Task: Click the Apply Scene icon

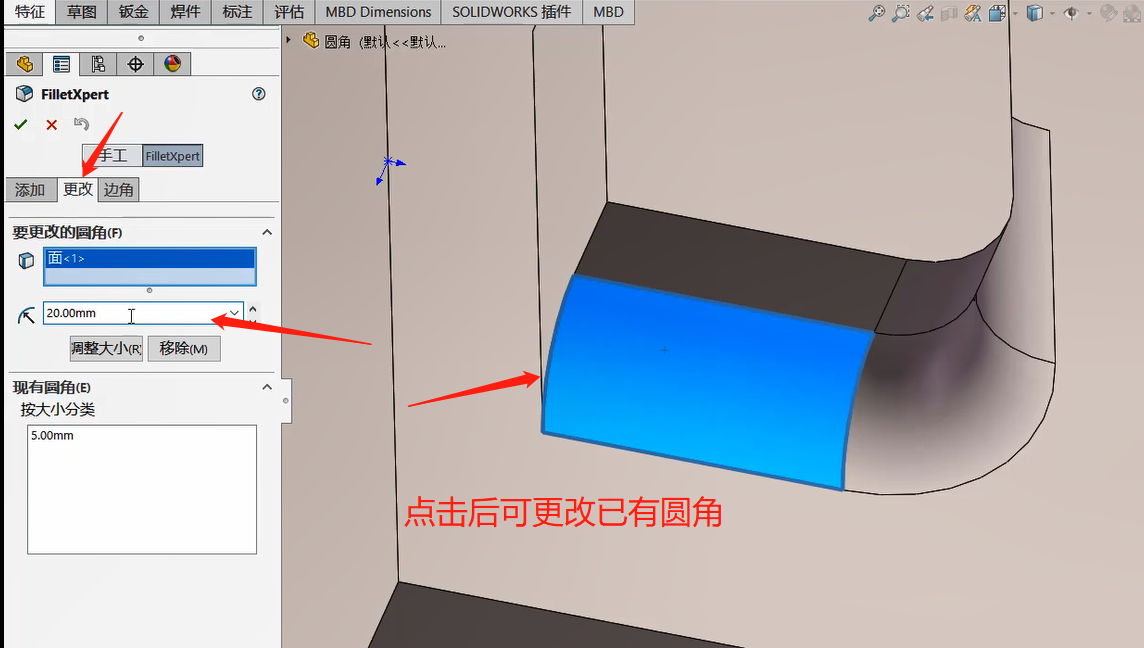Action: (1131, 12)
